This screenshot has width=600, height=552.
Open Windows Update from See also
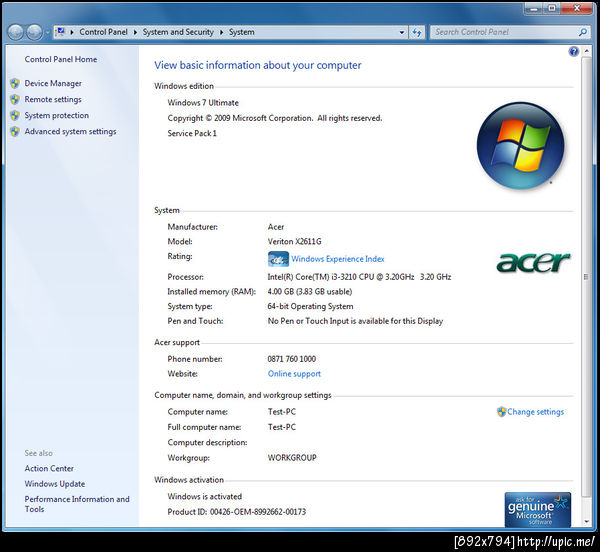click(55, 484)
